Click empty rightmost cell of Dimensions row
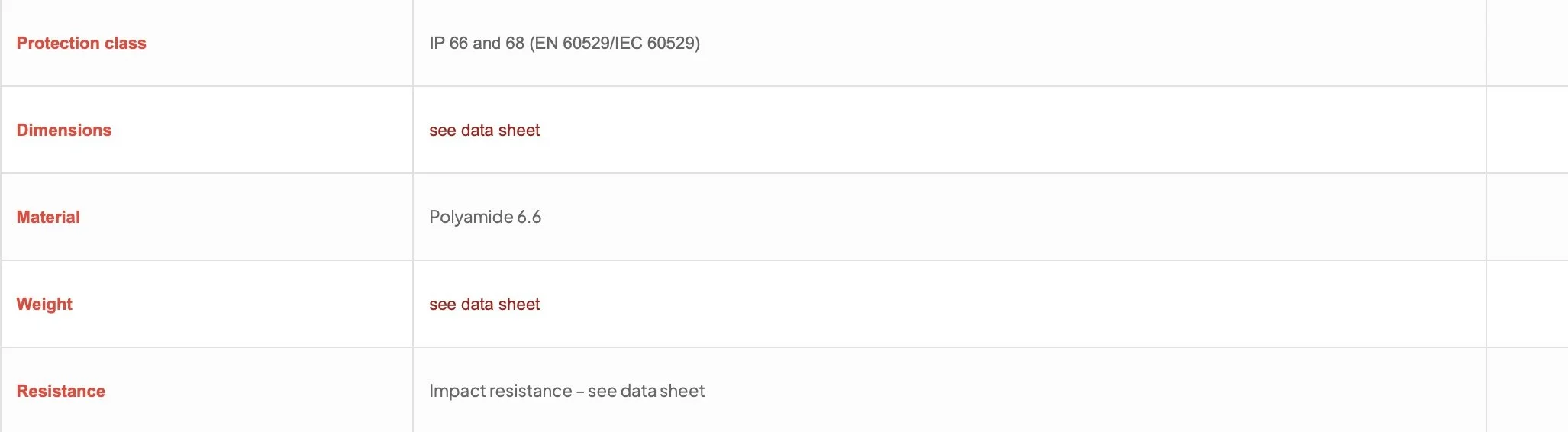The height and width of the screenshot is (432, 1568). pyautogui.click(x=1527, y=131)
